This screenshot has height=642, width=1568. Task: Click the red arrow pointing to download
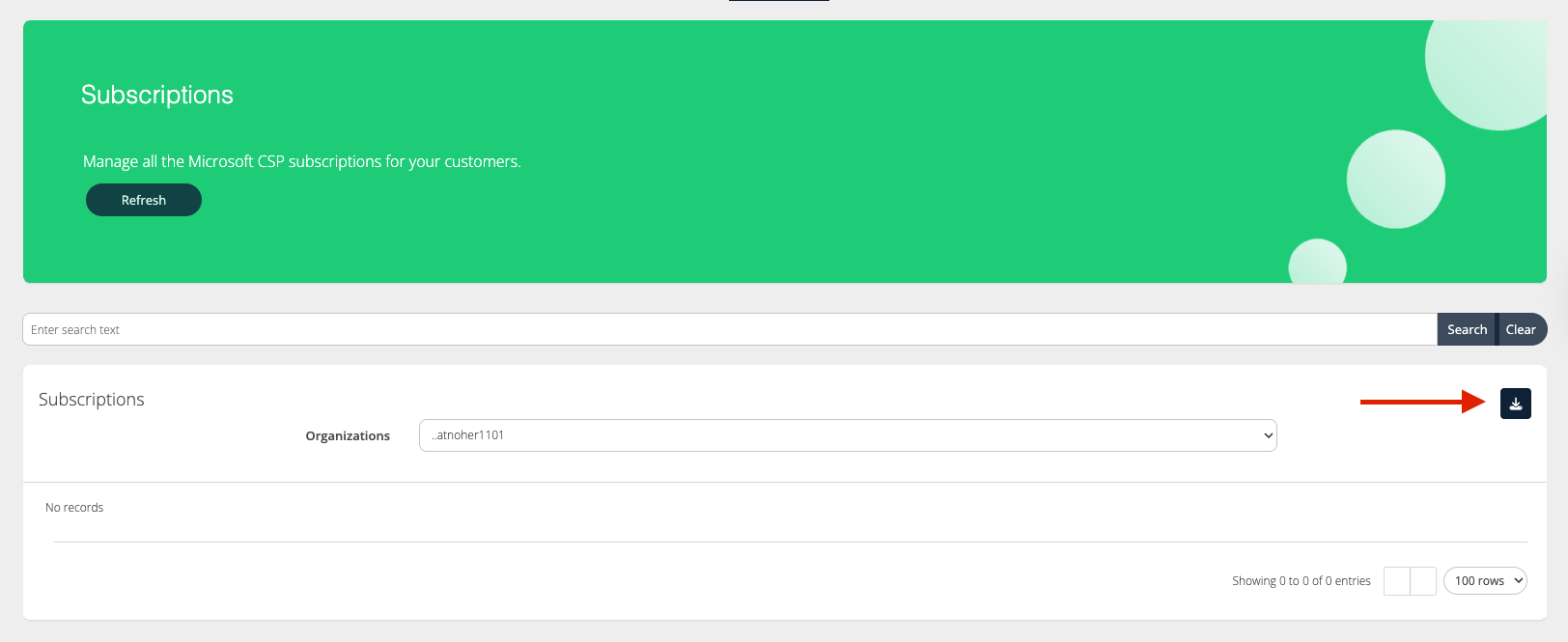(x=1421, y=402)
